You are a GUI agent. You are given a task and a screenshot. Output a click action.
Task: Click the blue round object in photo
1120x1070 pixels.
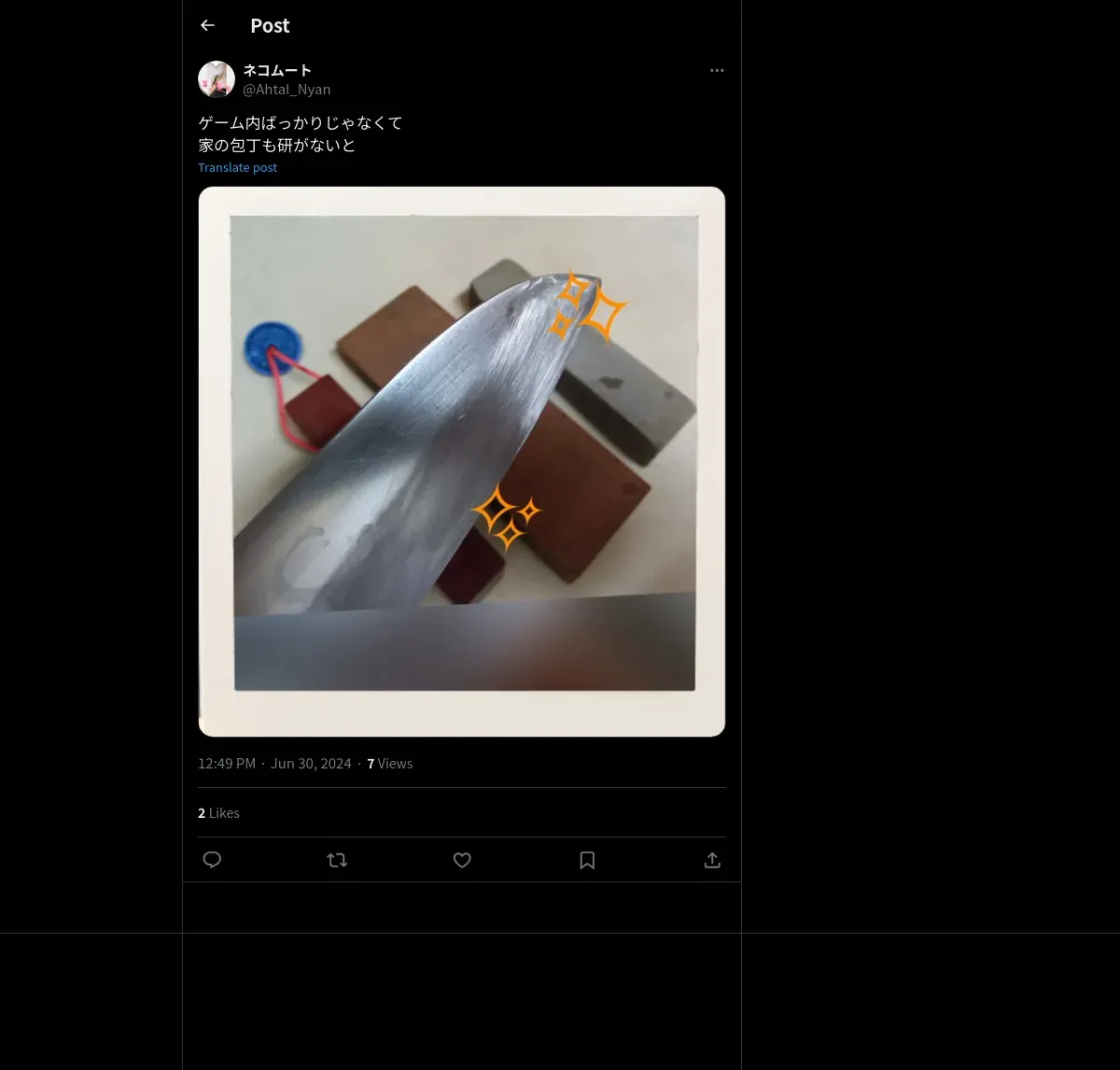(x=272, y=348)
